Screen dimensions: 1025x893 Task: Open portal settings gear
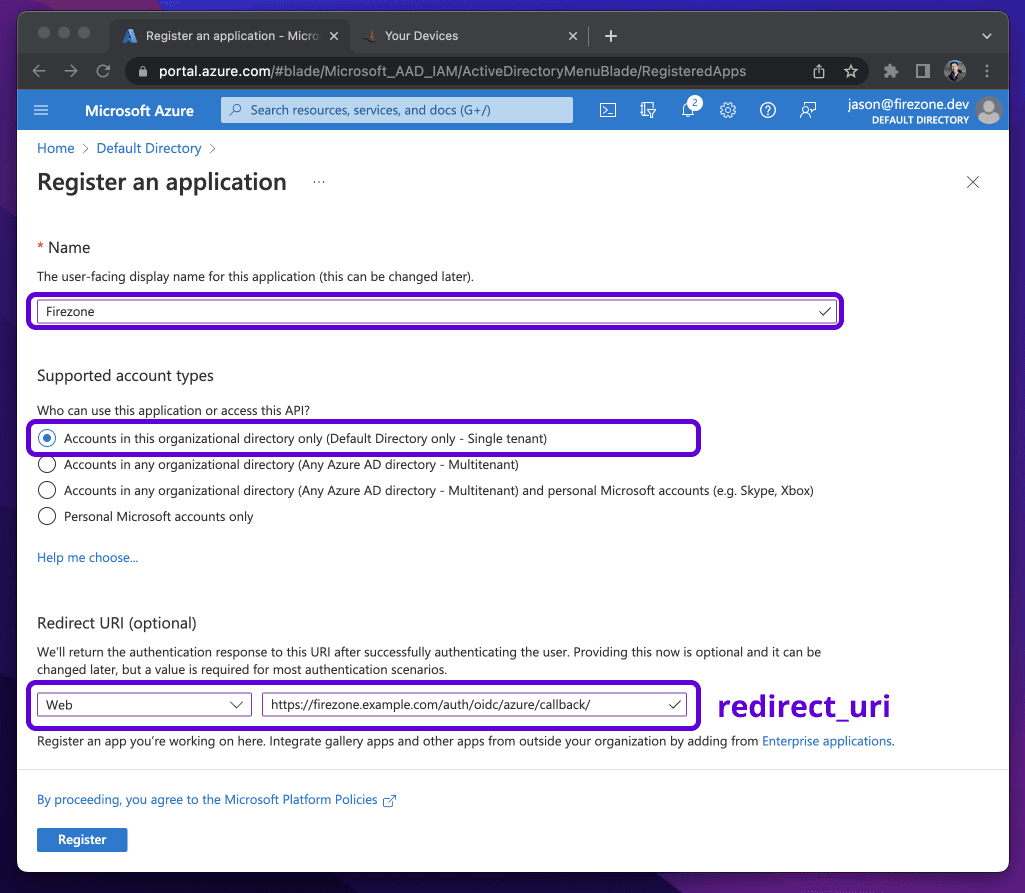click(x=727, y=110)
